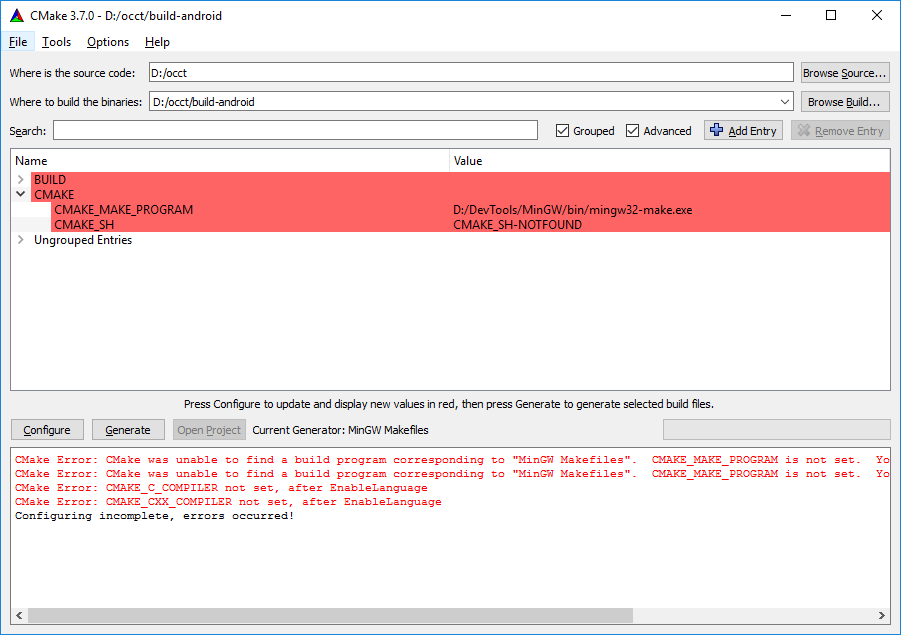Open the Options menu
Viewport: 901px width, 635px height.
click(108, 42)
